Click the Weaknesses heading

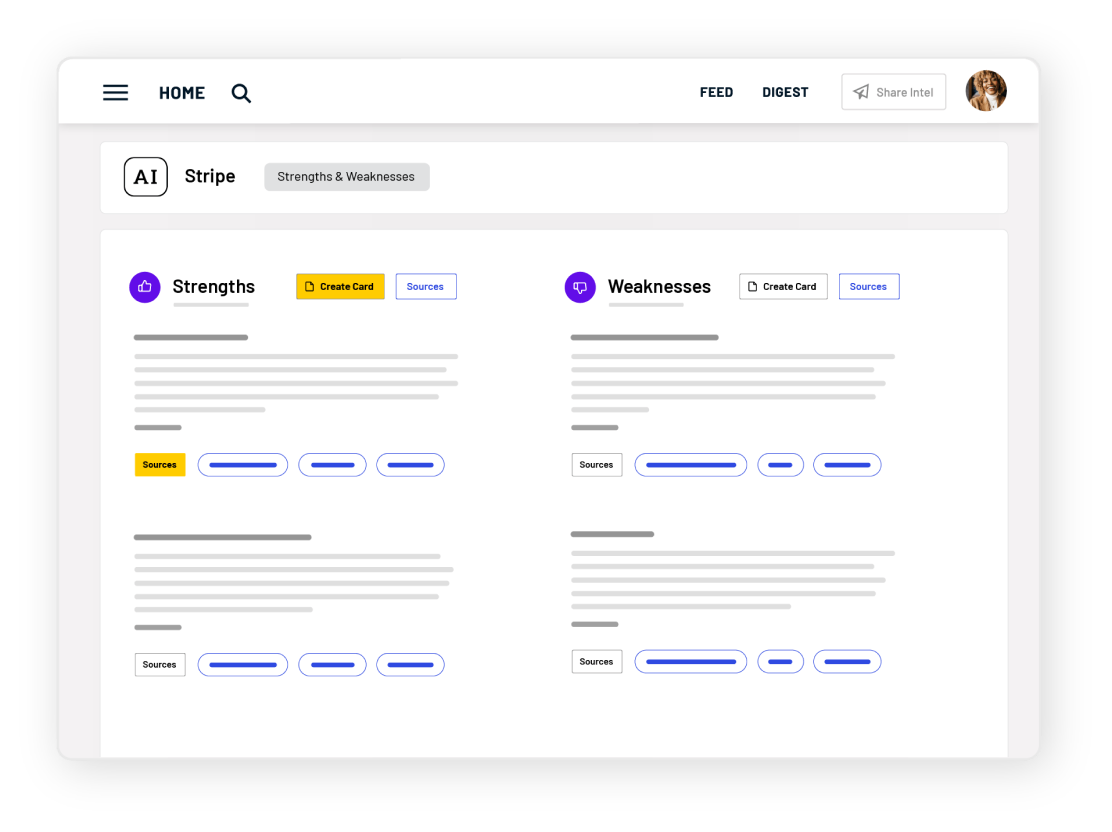[660, 287]
